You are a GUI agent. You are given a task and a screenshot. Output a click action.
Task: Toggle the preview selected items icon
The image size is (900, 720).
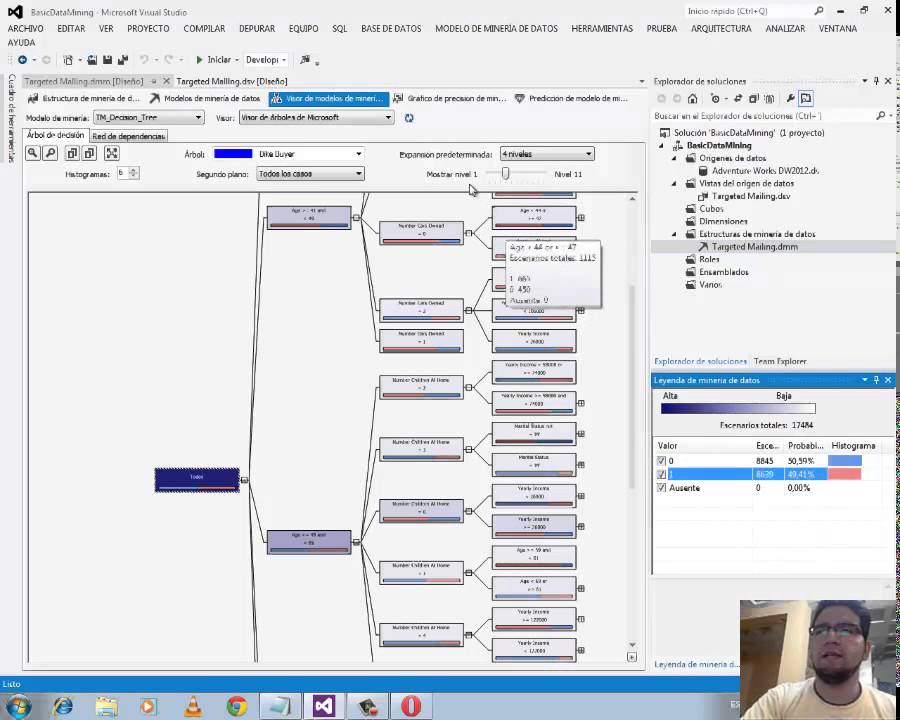[806, 99]
